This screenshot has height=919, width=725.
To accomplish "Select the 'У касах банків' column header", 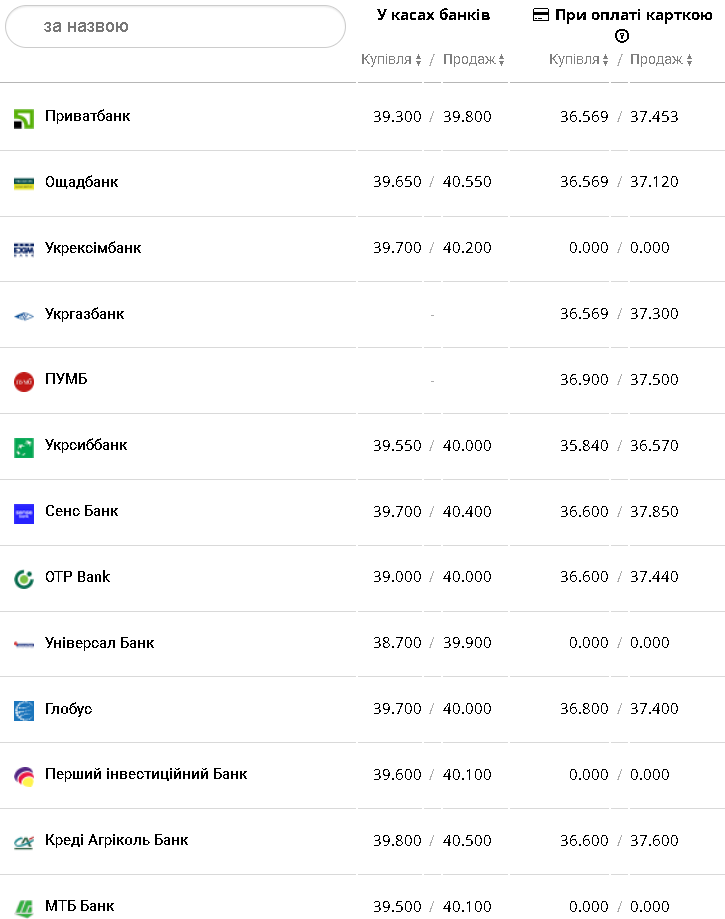I will pyautogui.click(x=433, y=15).
